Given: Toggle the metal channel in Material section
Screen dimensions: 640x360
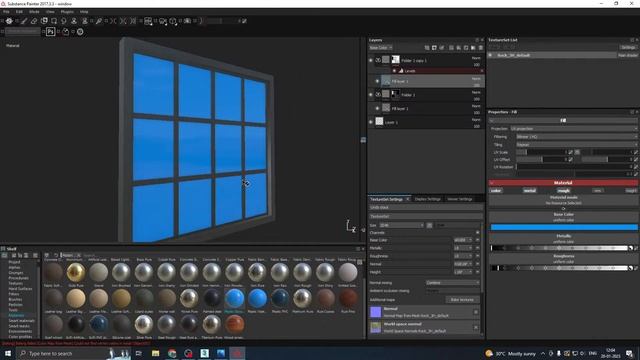Looking at the screenshot, I should click(x=529, y=191).
